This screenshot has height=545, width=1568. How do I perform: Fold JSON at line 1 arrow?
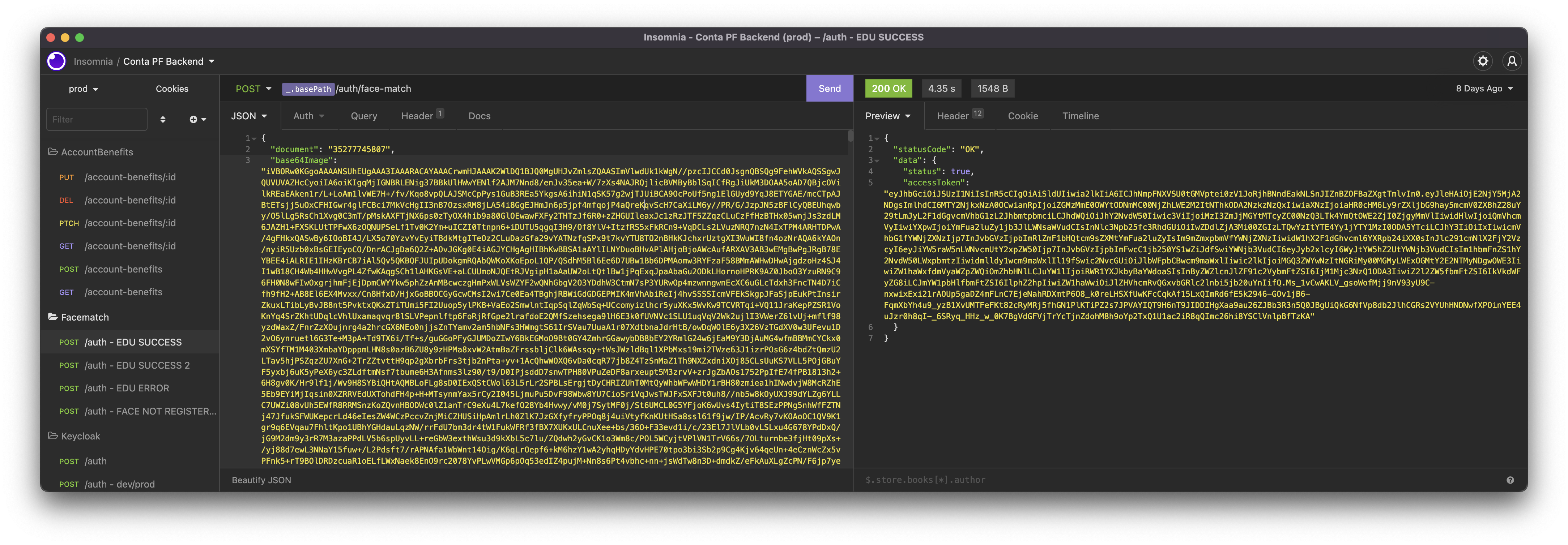coord(254,139)
